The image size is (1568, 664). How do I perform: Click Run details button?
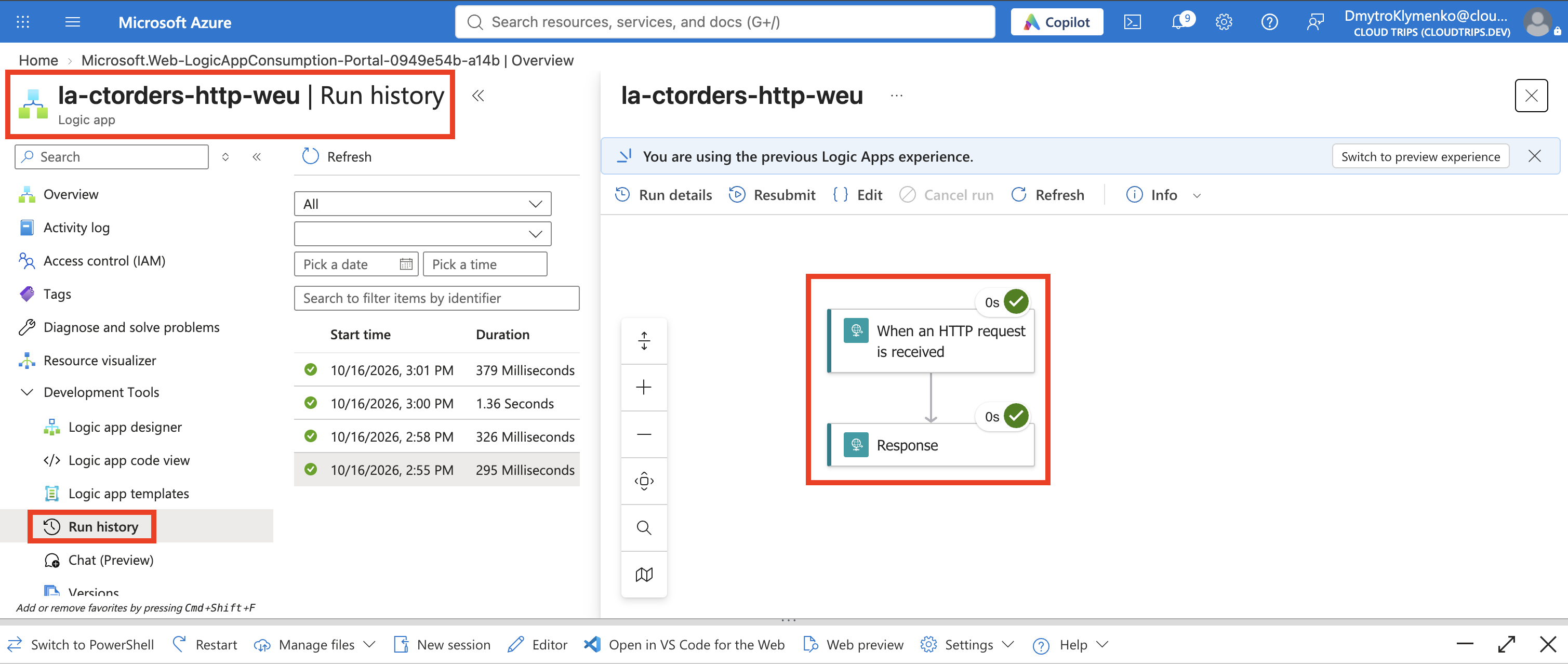663,195
